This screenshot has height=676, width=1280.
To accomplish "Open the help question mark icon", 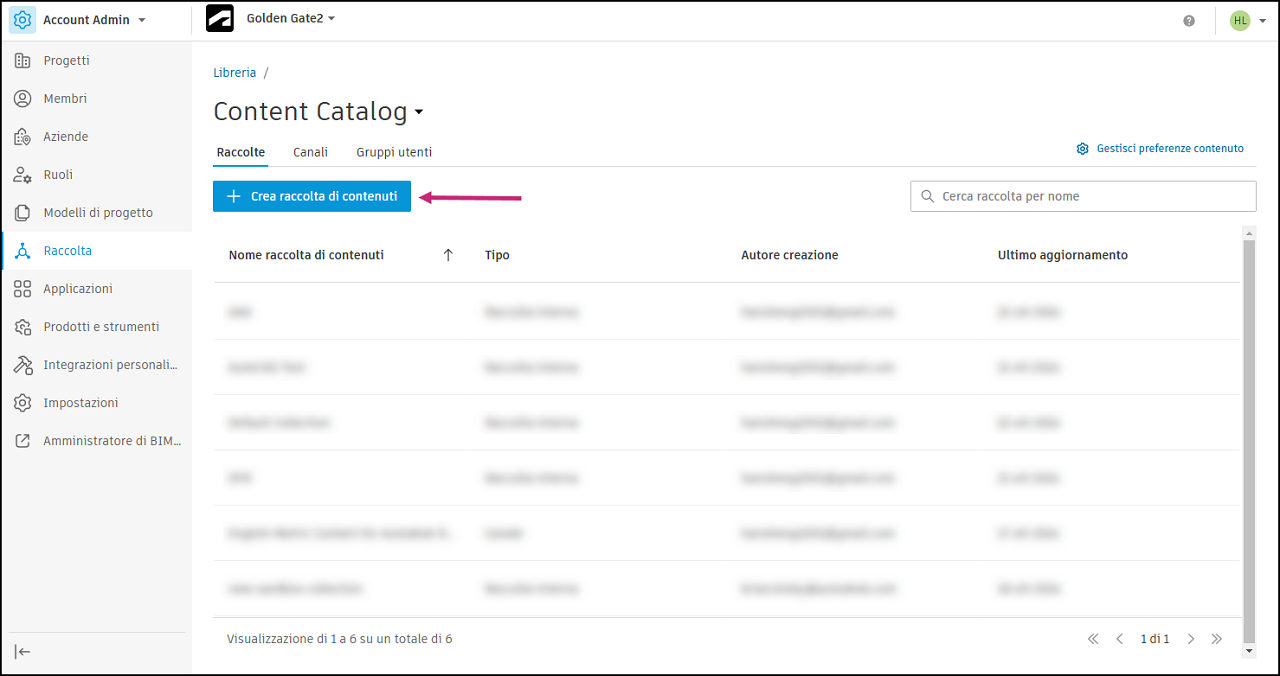I will click(x=1189, y=20).
